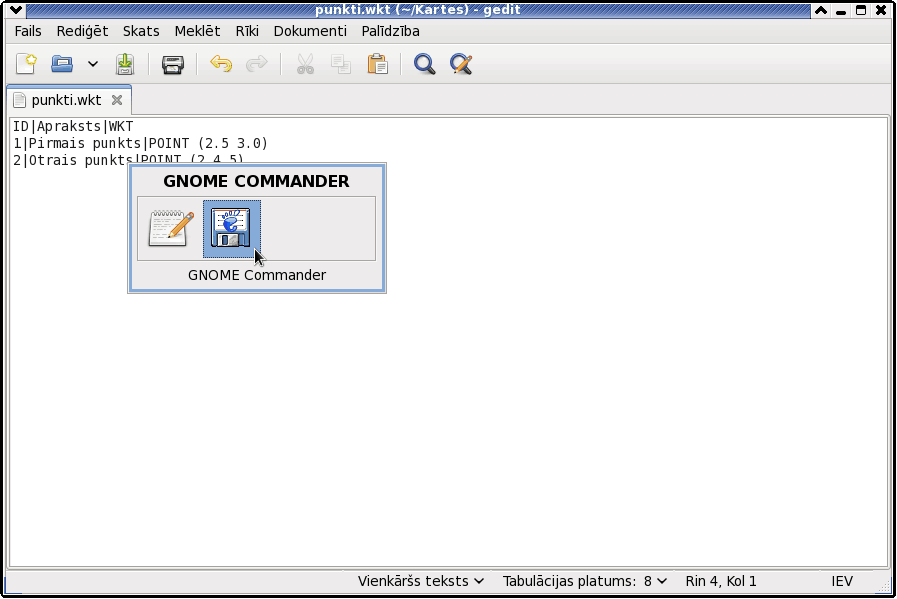Open Find and Replace icon
Screen dimensions: 897x599
tap(461, 64)
